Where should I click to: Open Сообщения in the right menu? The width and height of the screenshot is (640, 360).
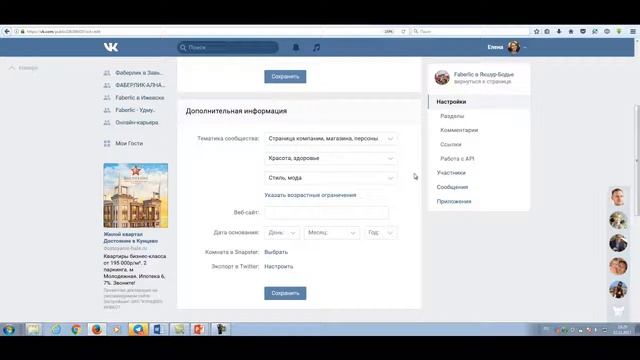click(x=452, y=187)
